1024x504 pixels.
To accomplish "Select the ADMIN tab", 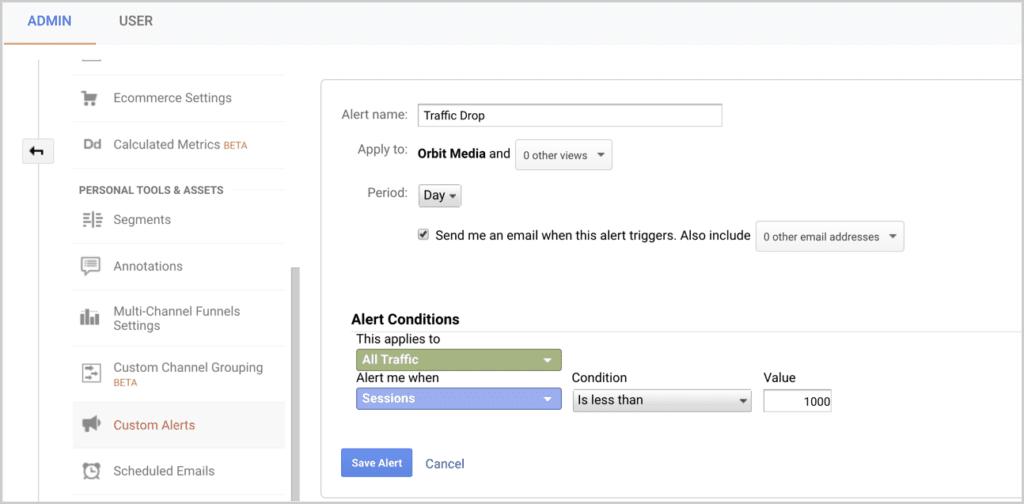I will coord(49,21).
